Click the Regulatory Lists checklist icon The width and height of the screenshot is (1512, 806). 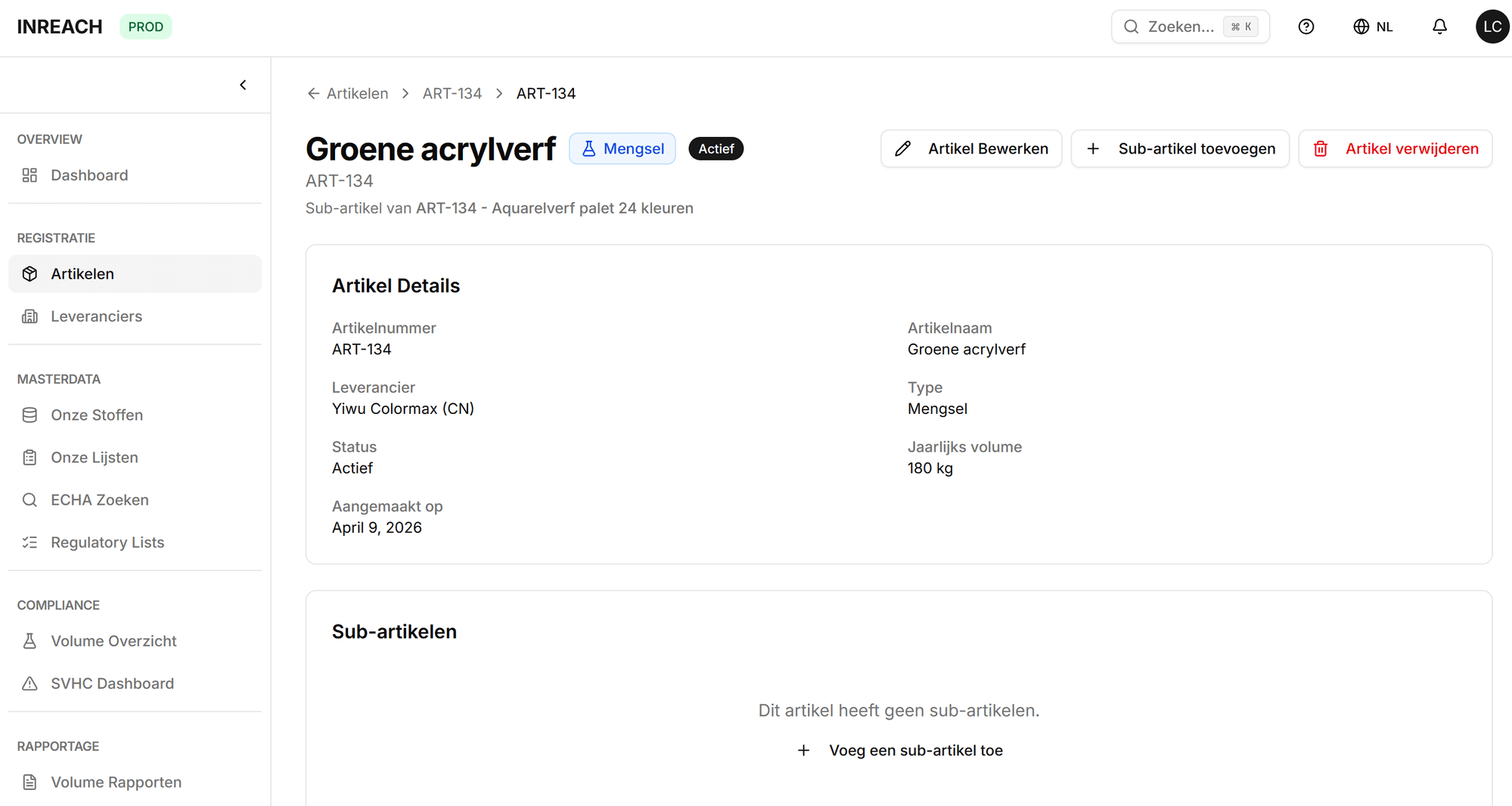(29, 542)
